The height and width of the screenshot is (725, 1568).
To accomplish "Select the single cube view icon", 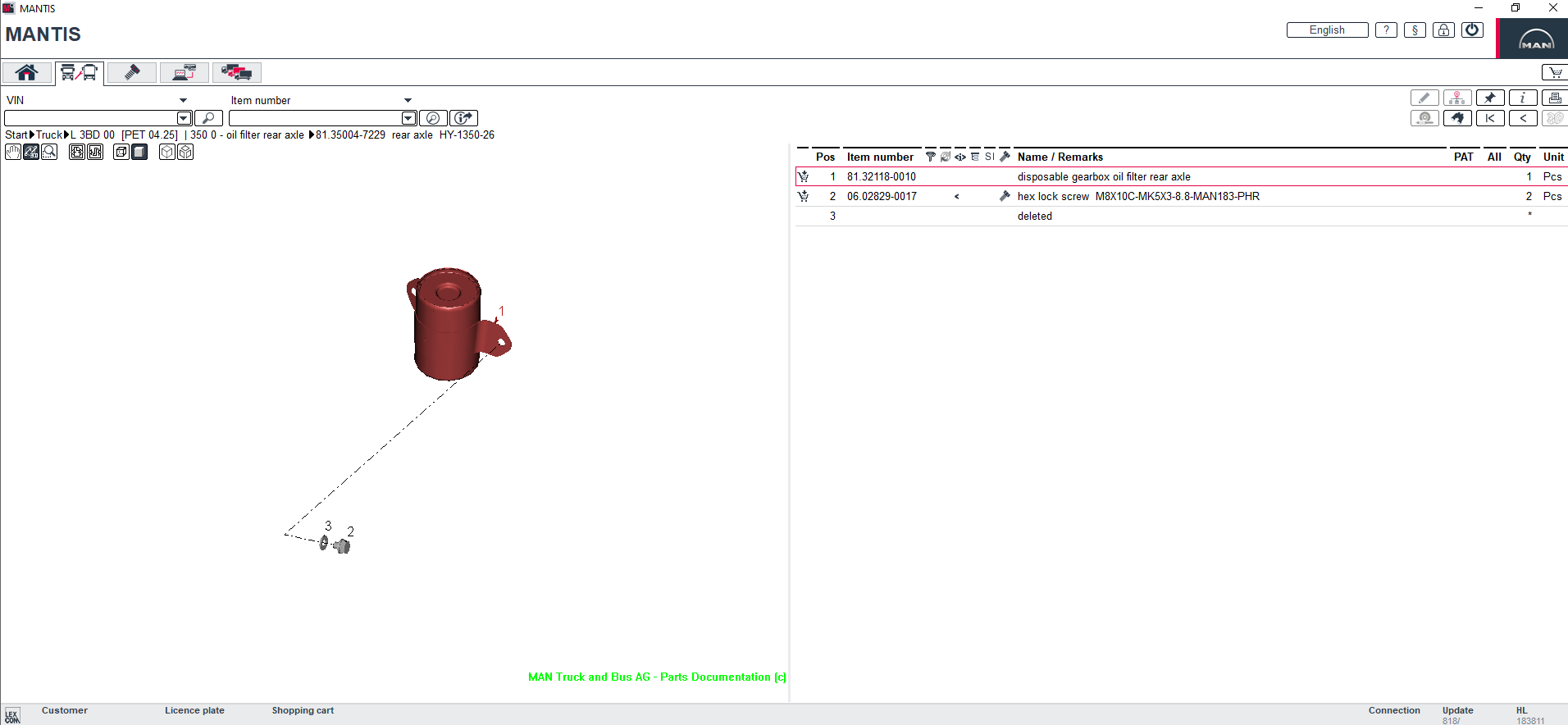I will tap(167, 152).
